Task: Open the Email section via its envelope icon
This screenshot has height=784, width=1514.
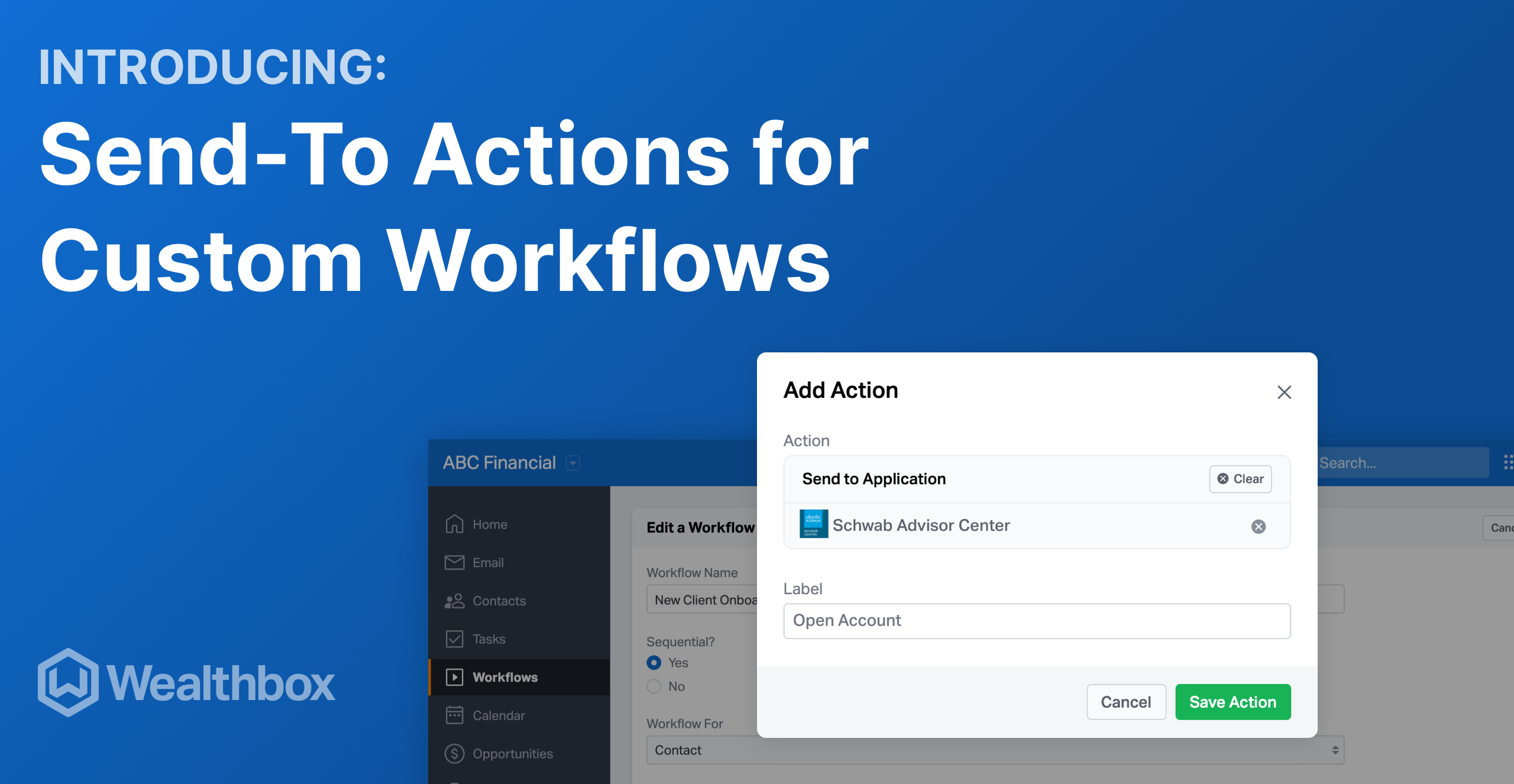Action: [454, 562]
